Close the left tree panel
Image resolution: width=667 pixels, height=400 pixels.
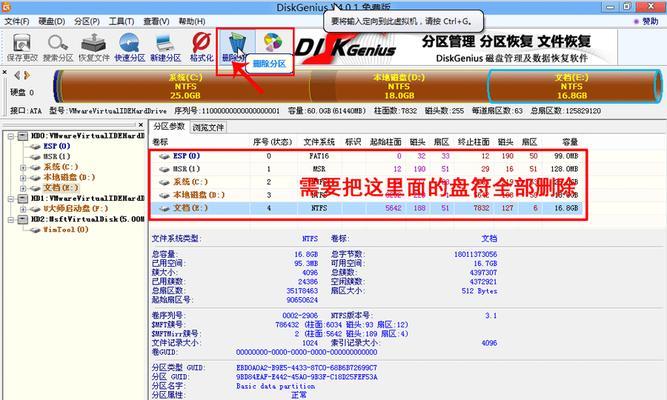[x=141, y=125]
